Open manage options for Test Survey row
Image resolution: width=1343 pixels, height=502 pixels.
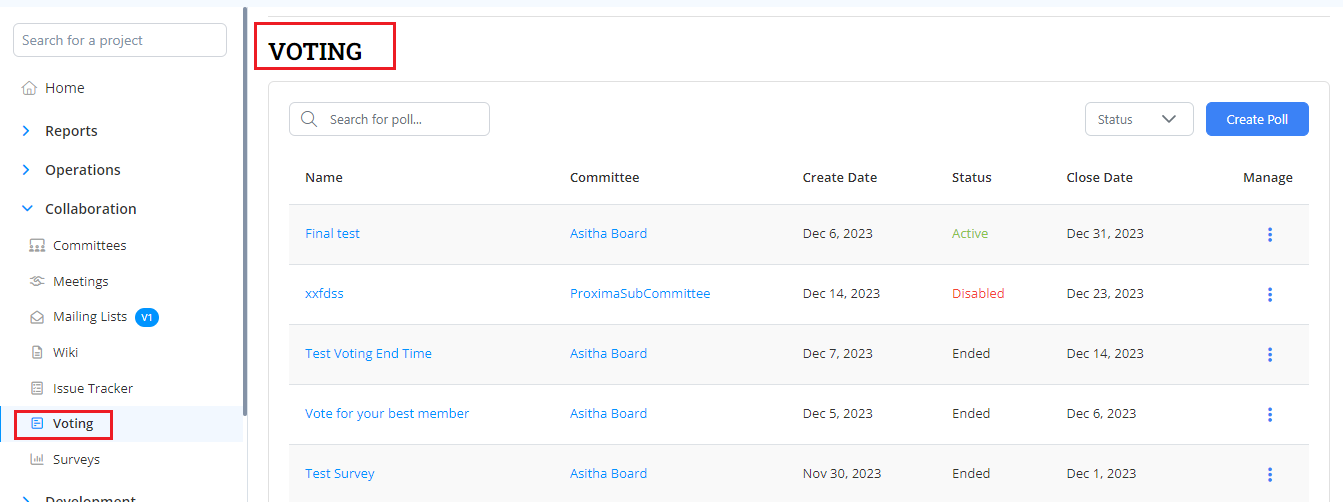pos(1269,474)
